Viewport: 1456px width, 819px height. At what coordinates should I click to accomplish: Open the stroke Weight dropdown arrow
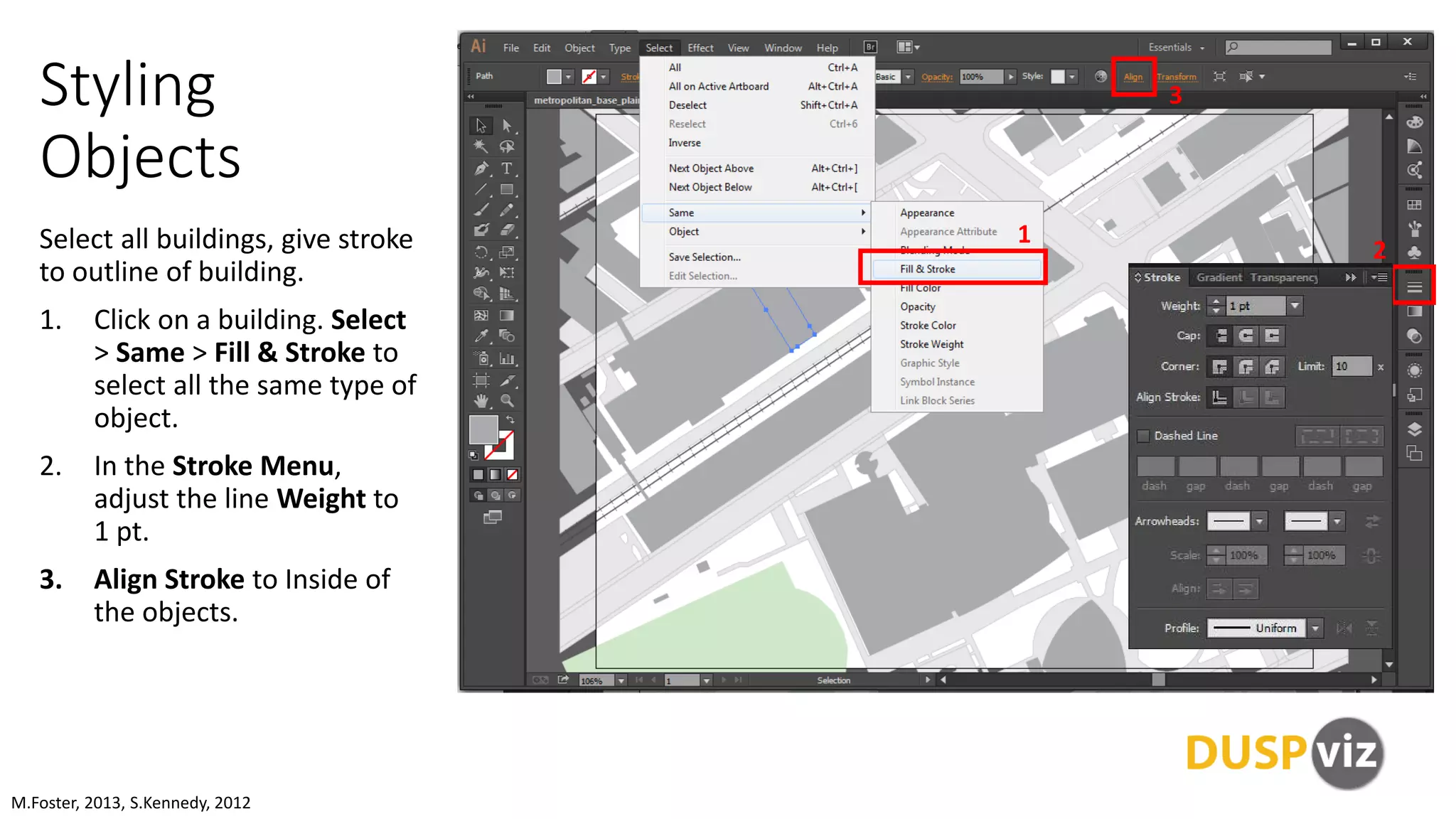tap(1295, 306)
